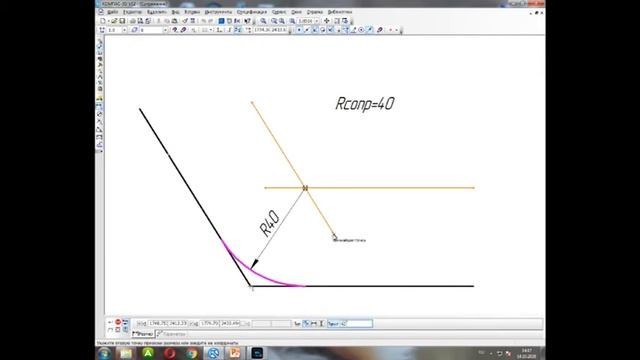
Task: Click the second point X coordinate field
Action: [210, 323]
